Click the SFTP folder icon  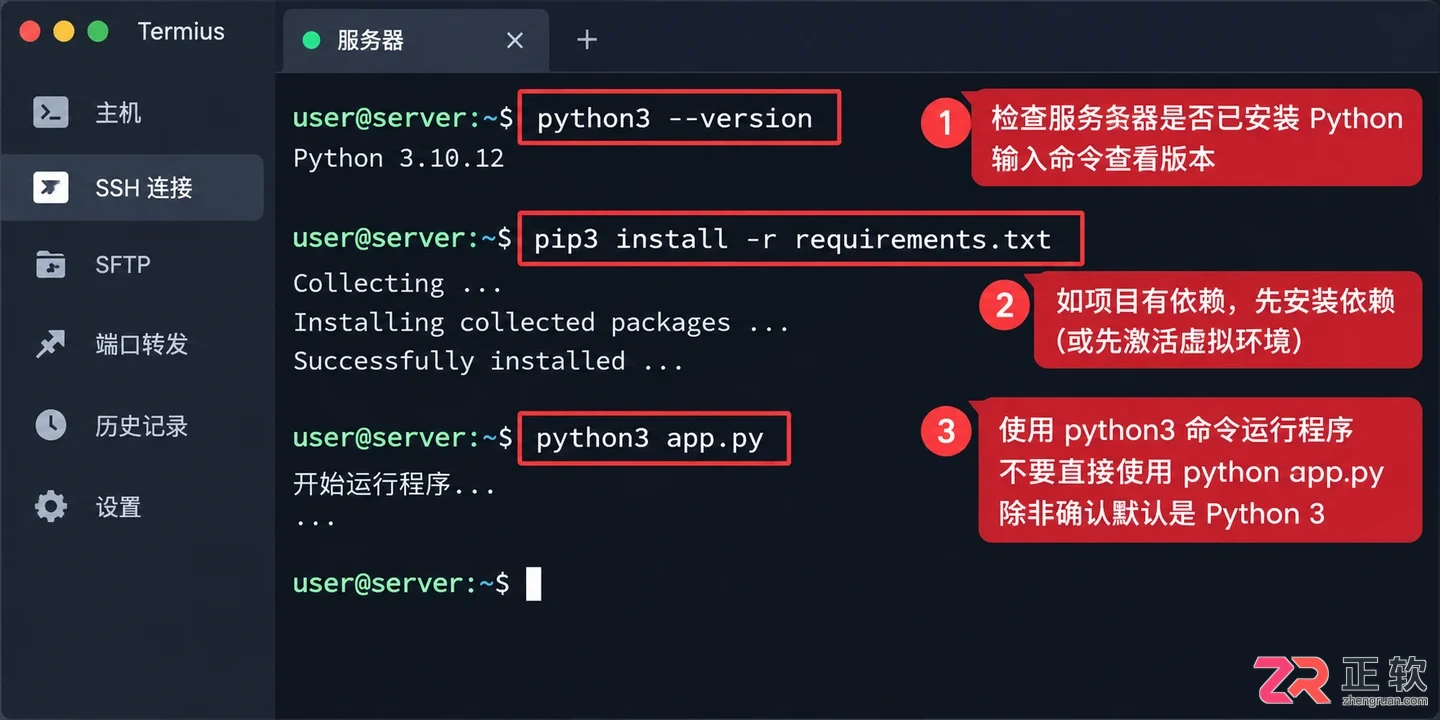click(50, 265)
